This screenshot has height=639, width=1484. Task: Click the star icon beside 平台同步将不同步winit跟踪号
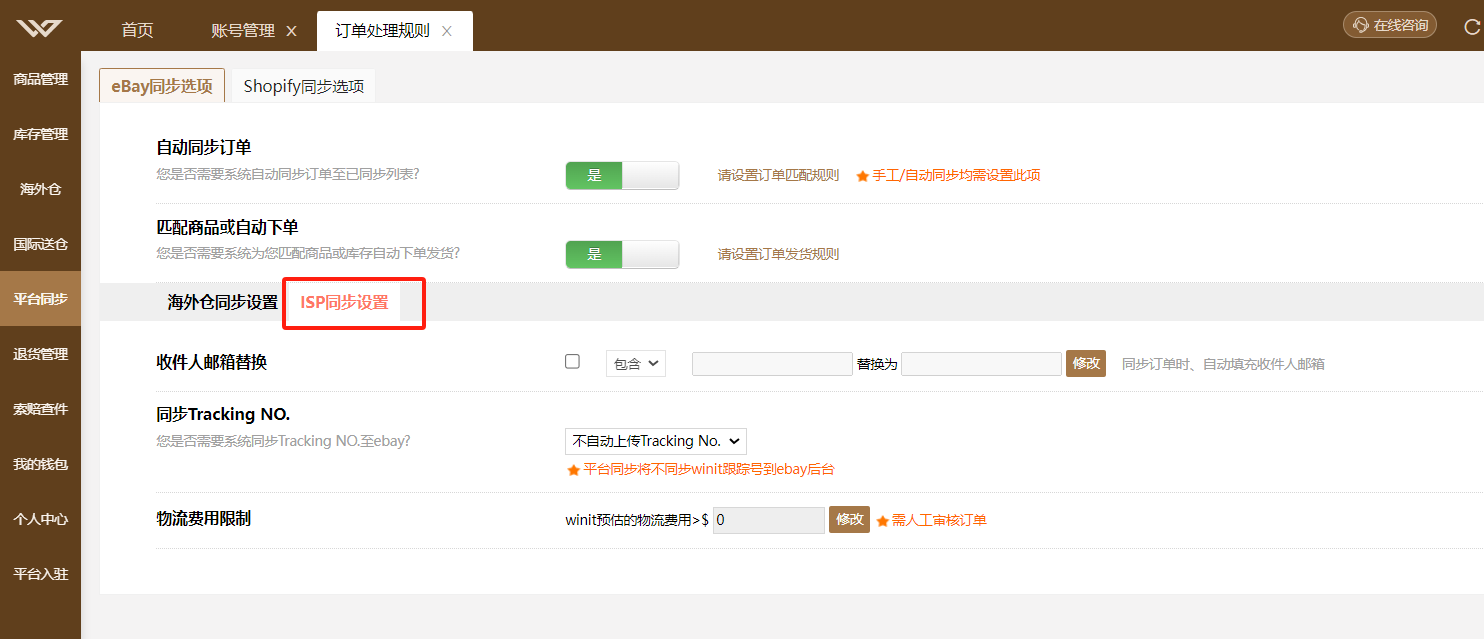point(573,469)
